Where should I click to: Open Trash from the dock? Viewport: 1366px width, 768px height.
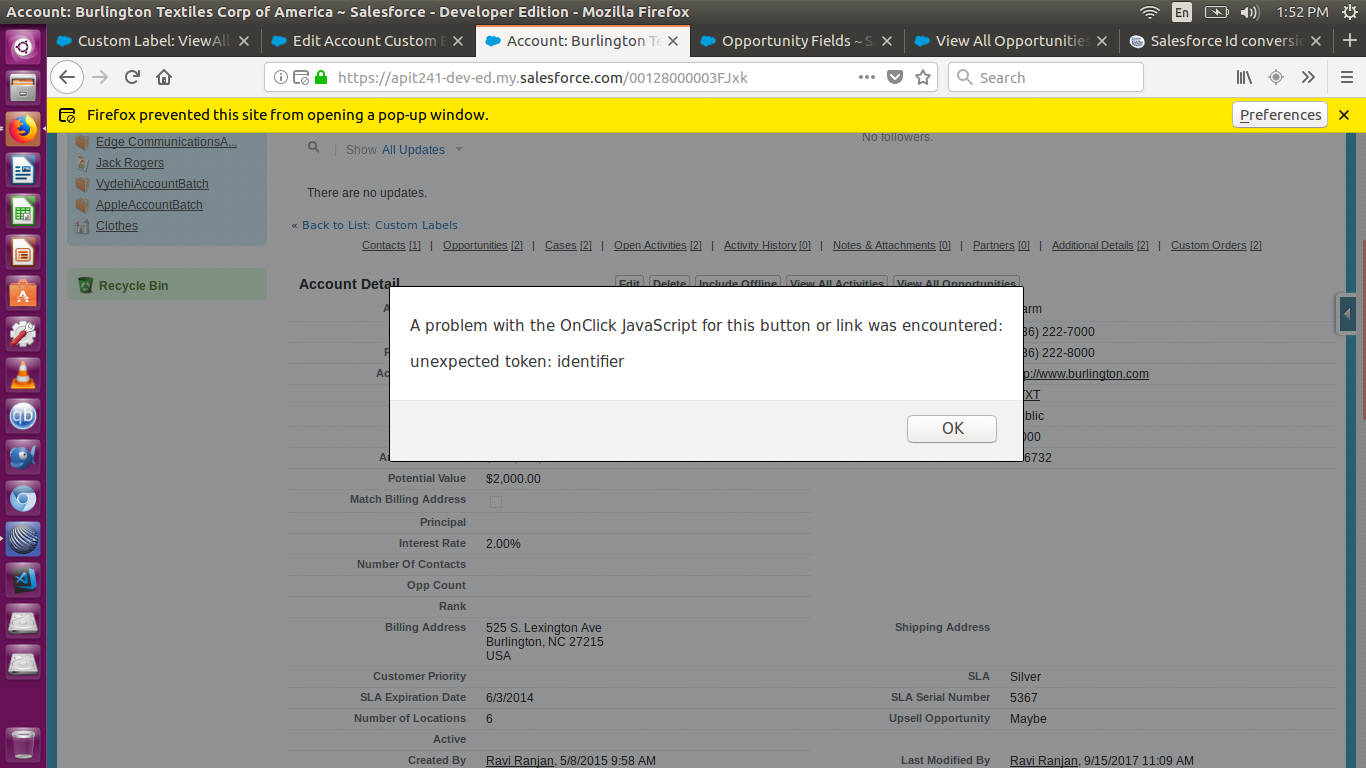pyautogui.click(x=23, y=744)
